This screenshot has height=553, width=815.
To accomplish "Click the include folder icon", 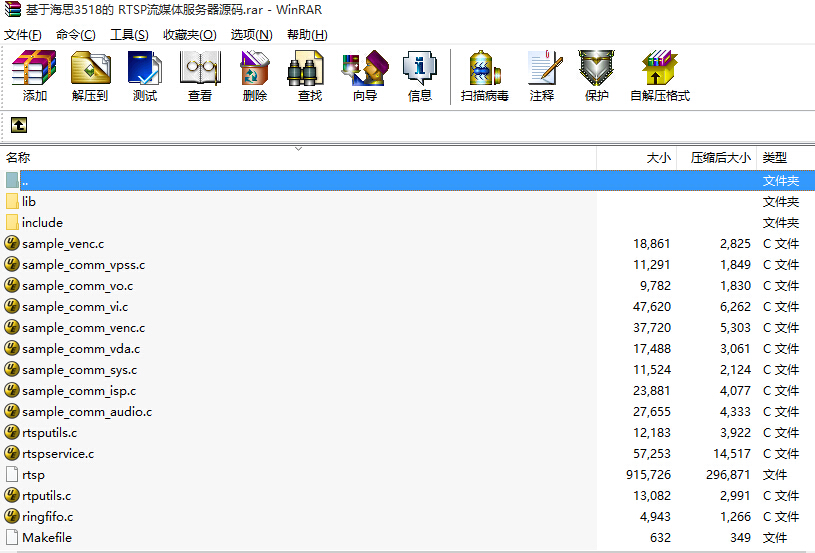I will point(12,222).
